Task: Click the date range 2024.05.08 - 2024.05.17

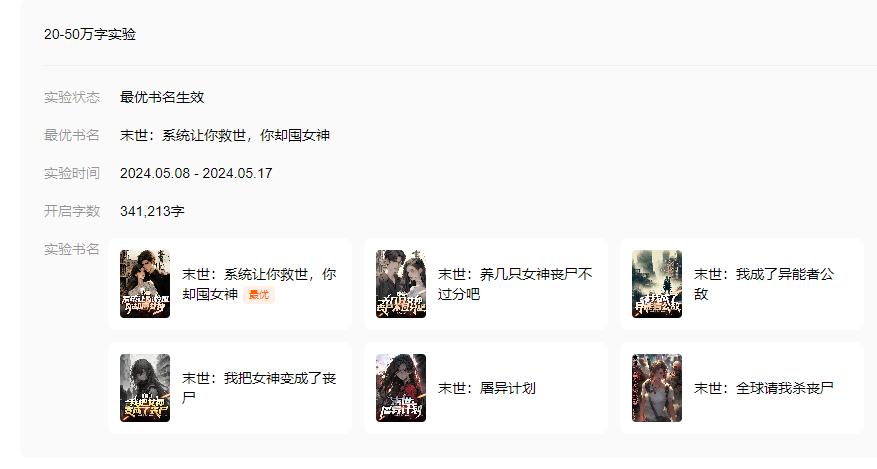Action: tap(196, 173)
